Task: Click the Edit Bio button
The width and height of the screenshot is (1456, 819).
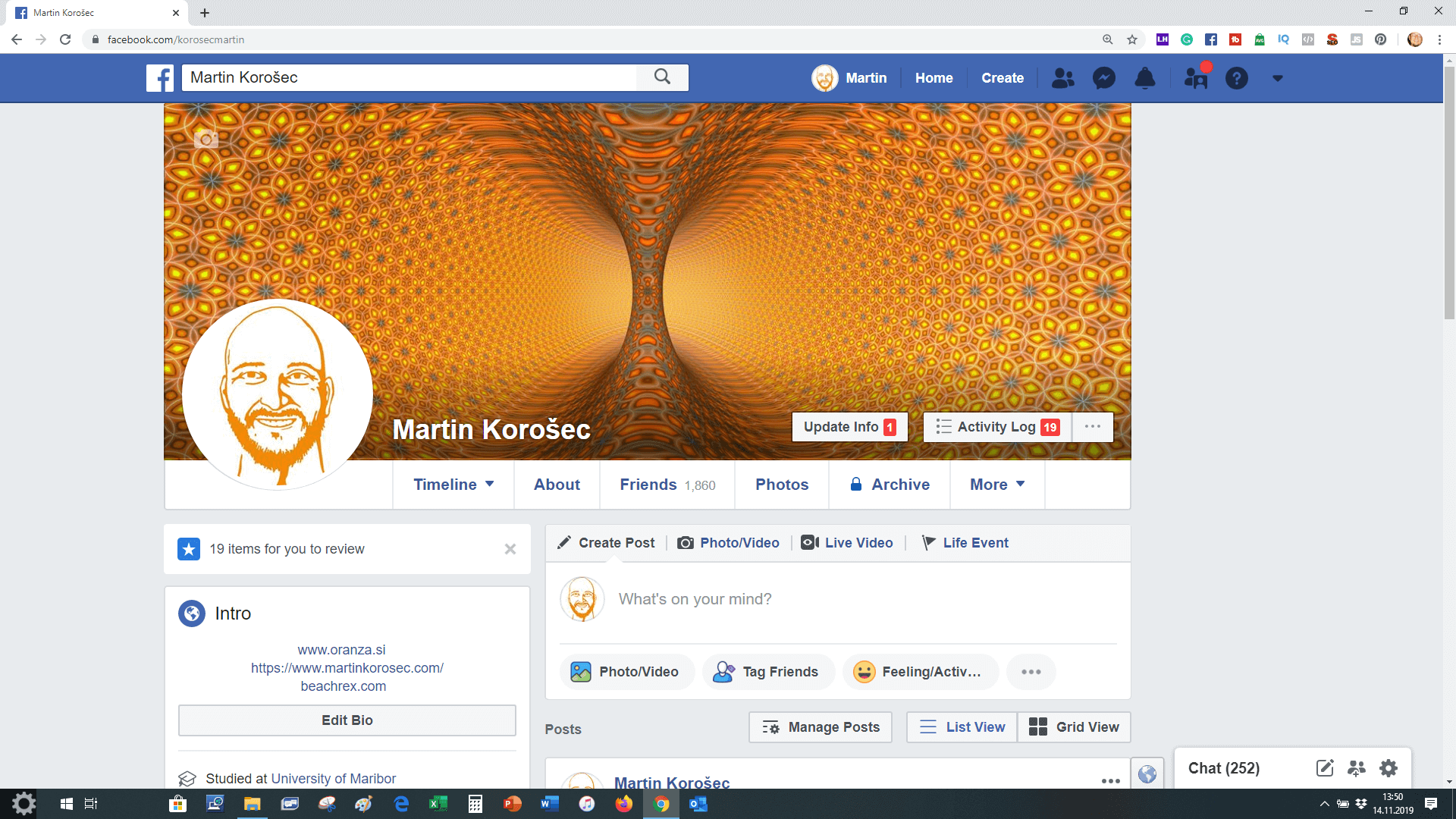Action: (347, 720)
